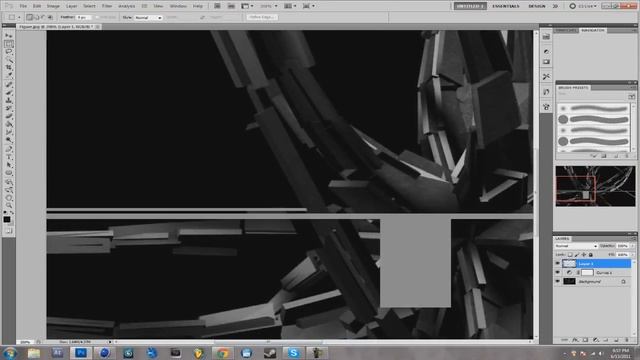
Task: Open the Layer menu
Action: pos(71,6)
